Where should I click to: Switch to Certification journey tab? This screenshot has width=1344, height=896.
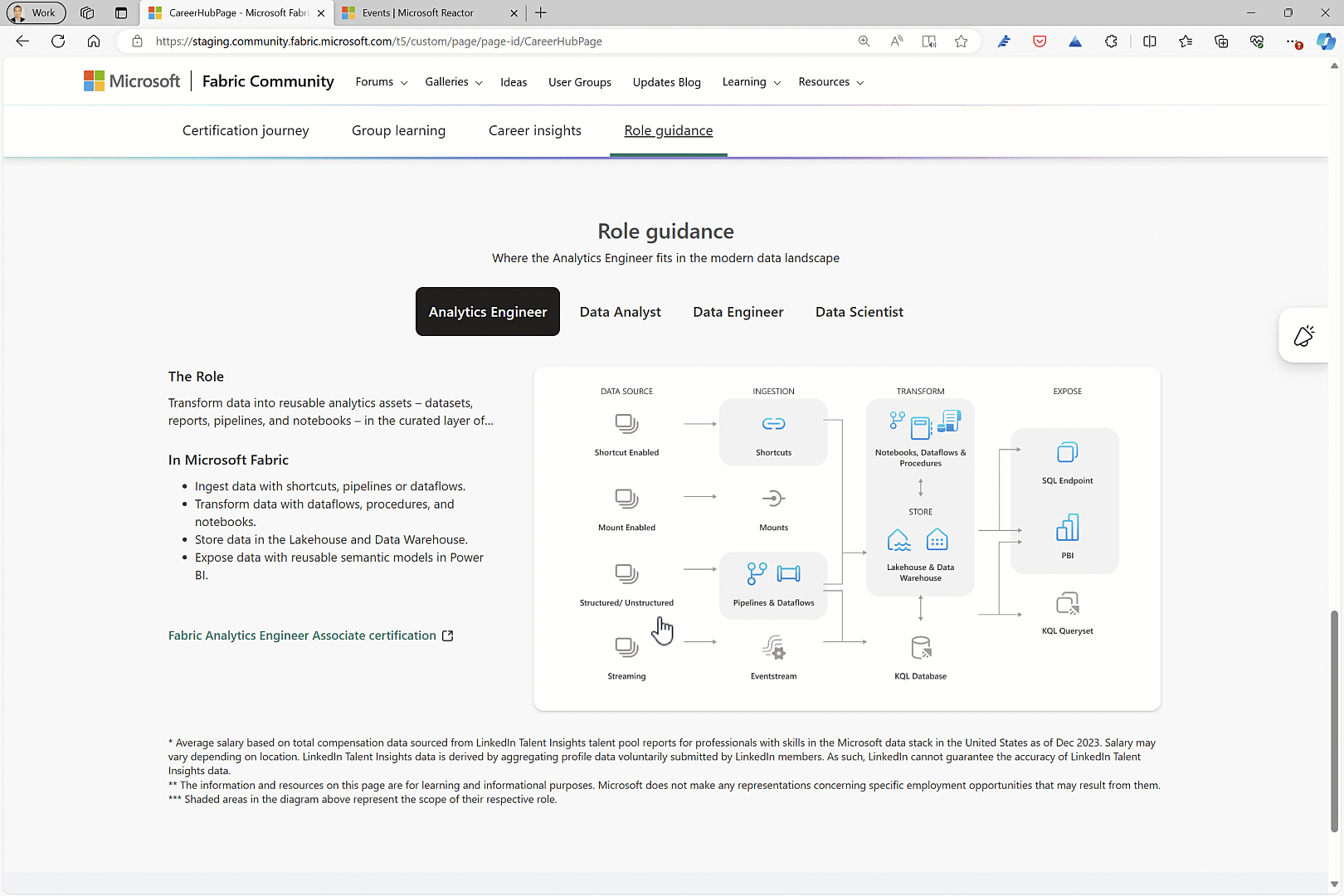click(246, 131)
